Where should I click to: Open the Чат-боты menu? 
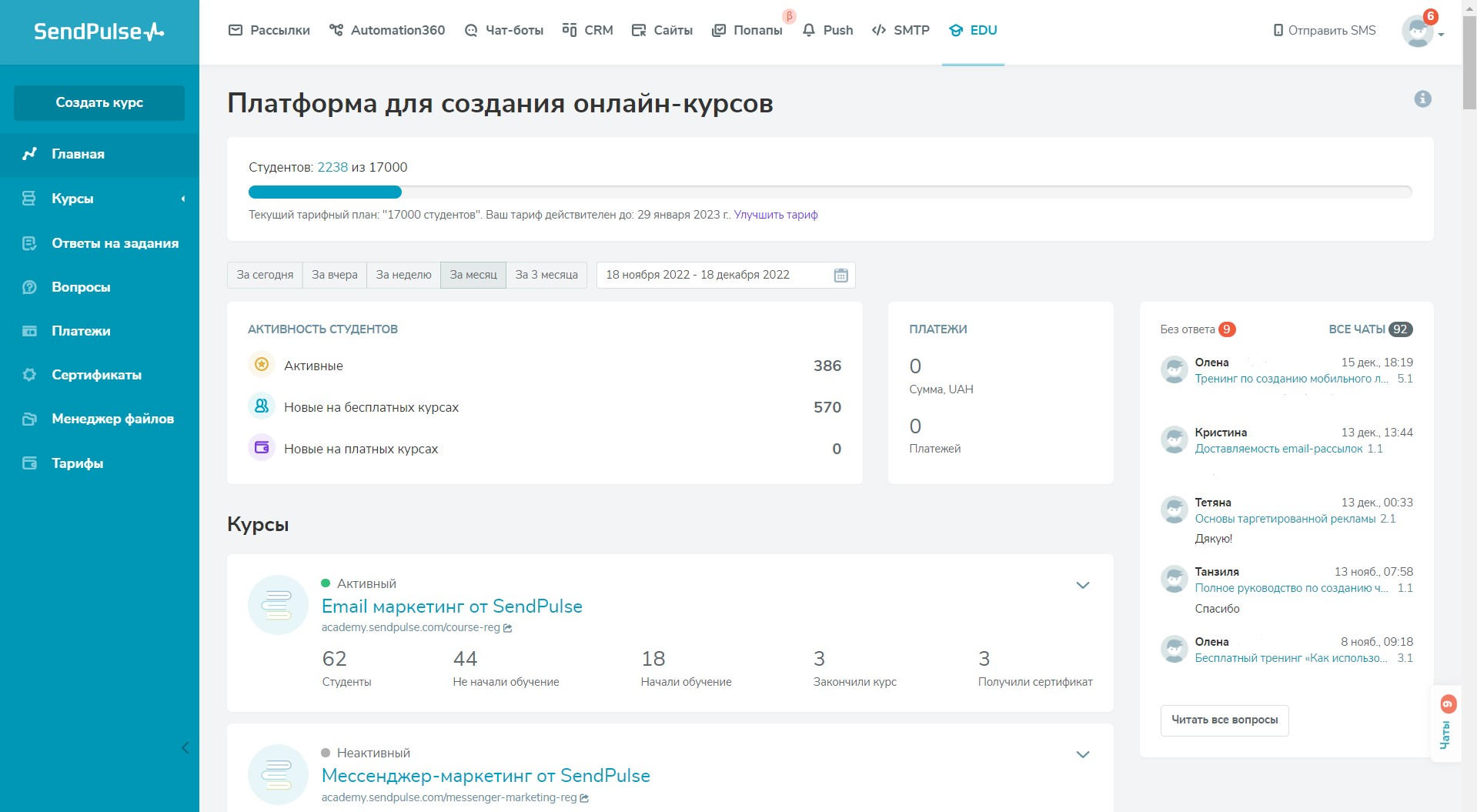click(x=504, y=30)
